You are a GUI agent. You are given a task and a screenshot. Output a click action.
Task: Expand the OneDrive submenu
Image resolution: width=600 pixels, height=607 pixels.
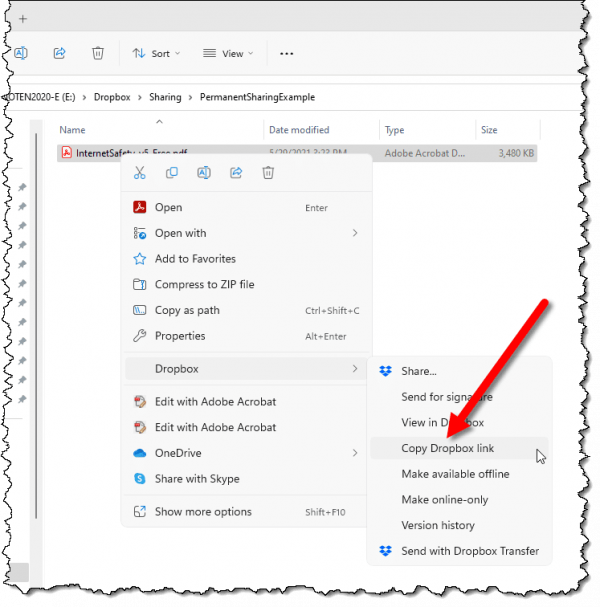coord(246,453)
